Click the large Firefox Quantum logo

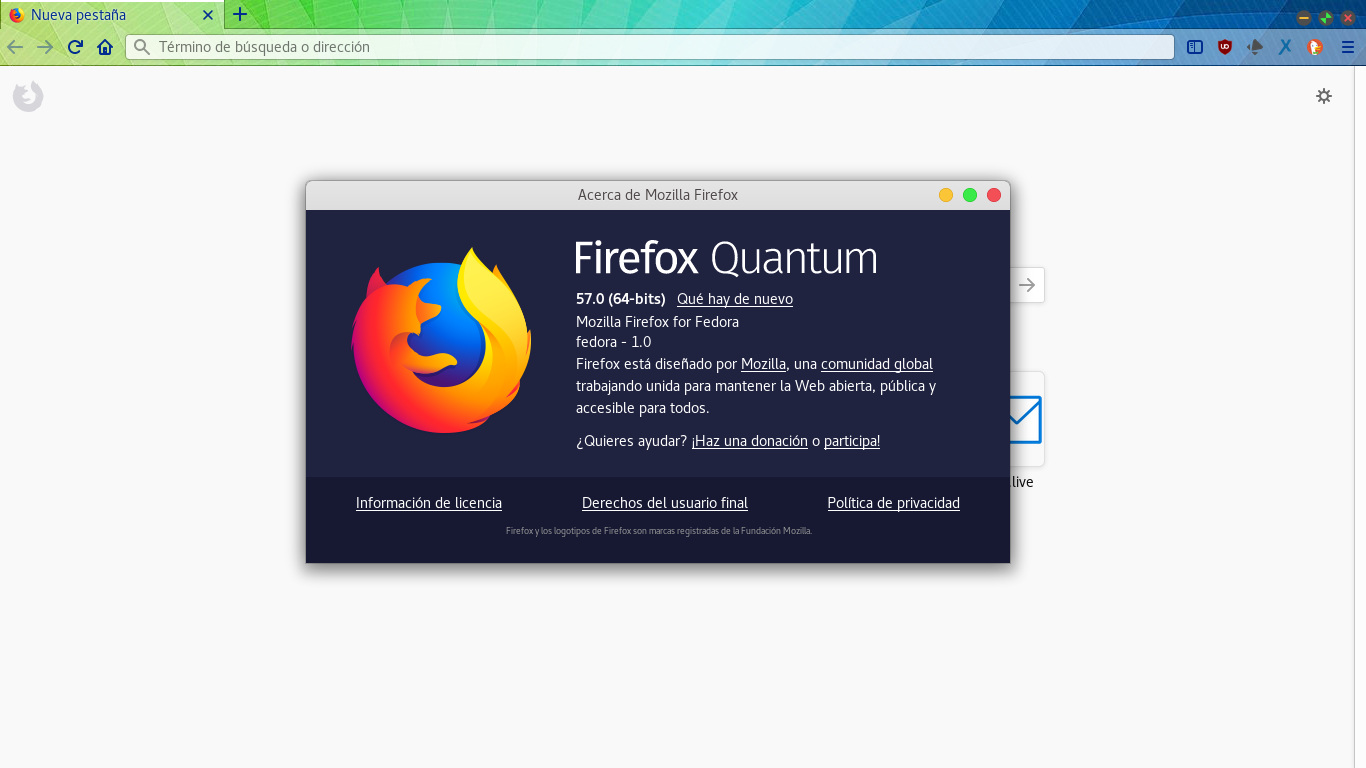441,341
